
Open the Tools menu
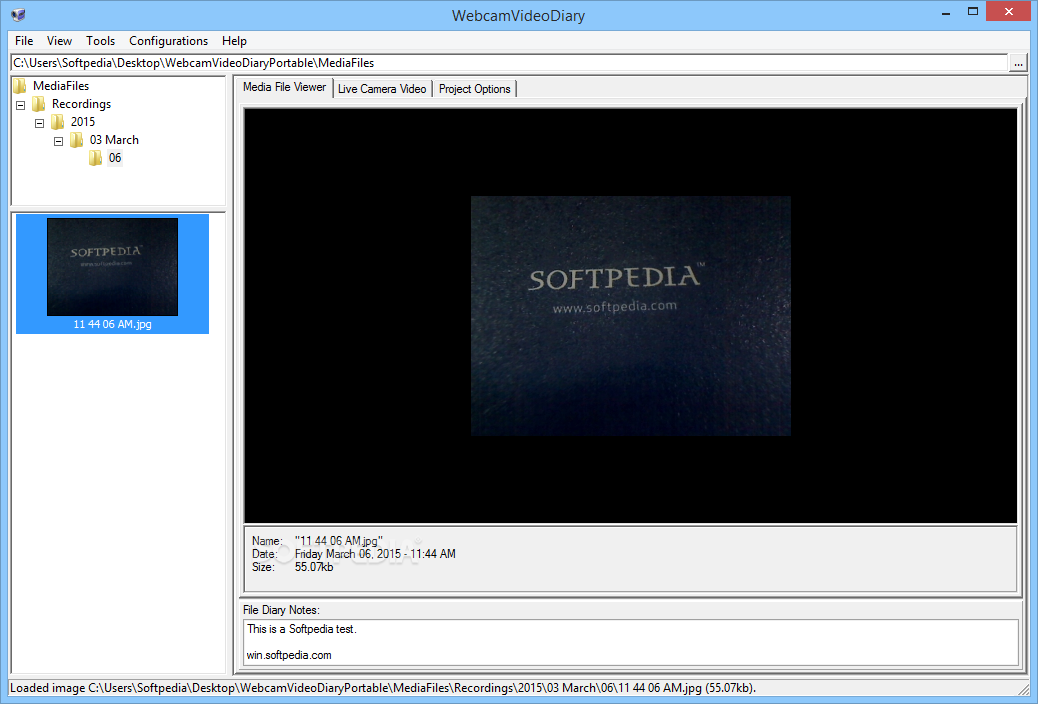tap(100, 41)
